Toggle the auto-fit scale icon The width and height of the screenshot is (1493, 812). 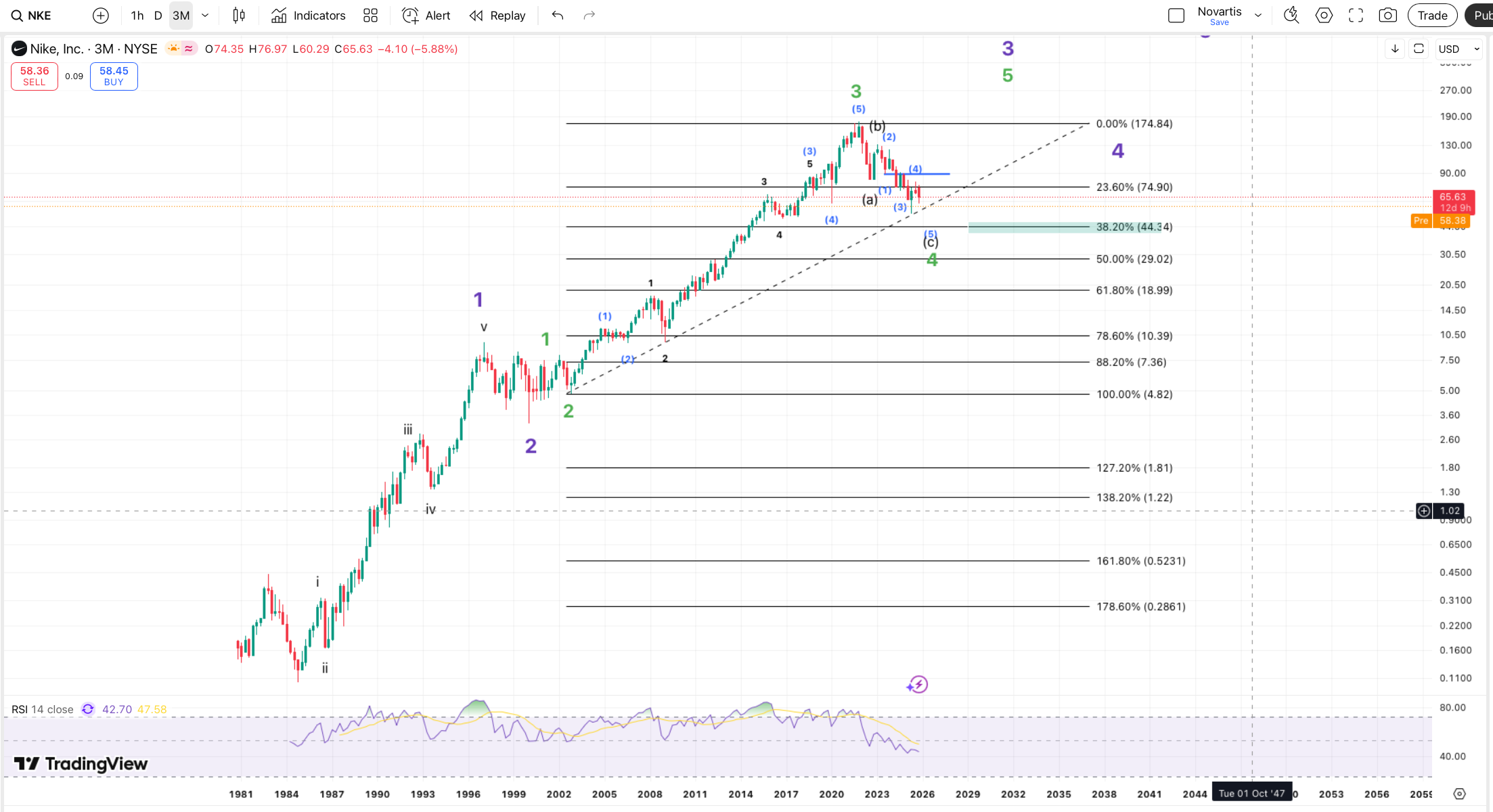[x=1419, y=49]
